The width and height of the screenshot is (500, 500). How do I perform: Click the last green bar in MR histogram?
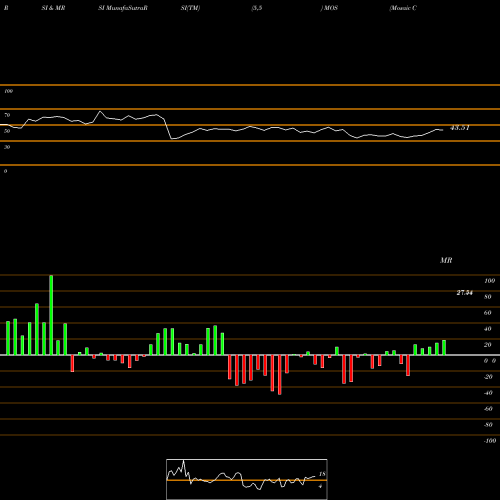pos(444,348)
